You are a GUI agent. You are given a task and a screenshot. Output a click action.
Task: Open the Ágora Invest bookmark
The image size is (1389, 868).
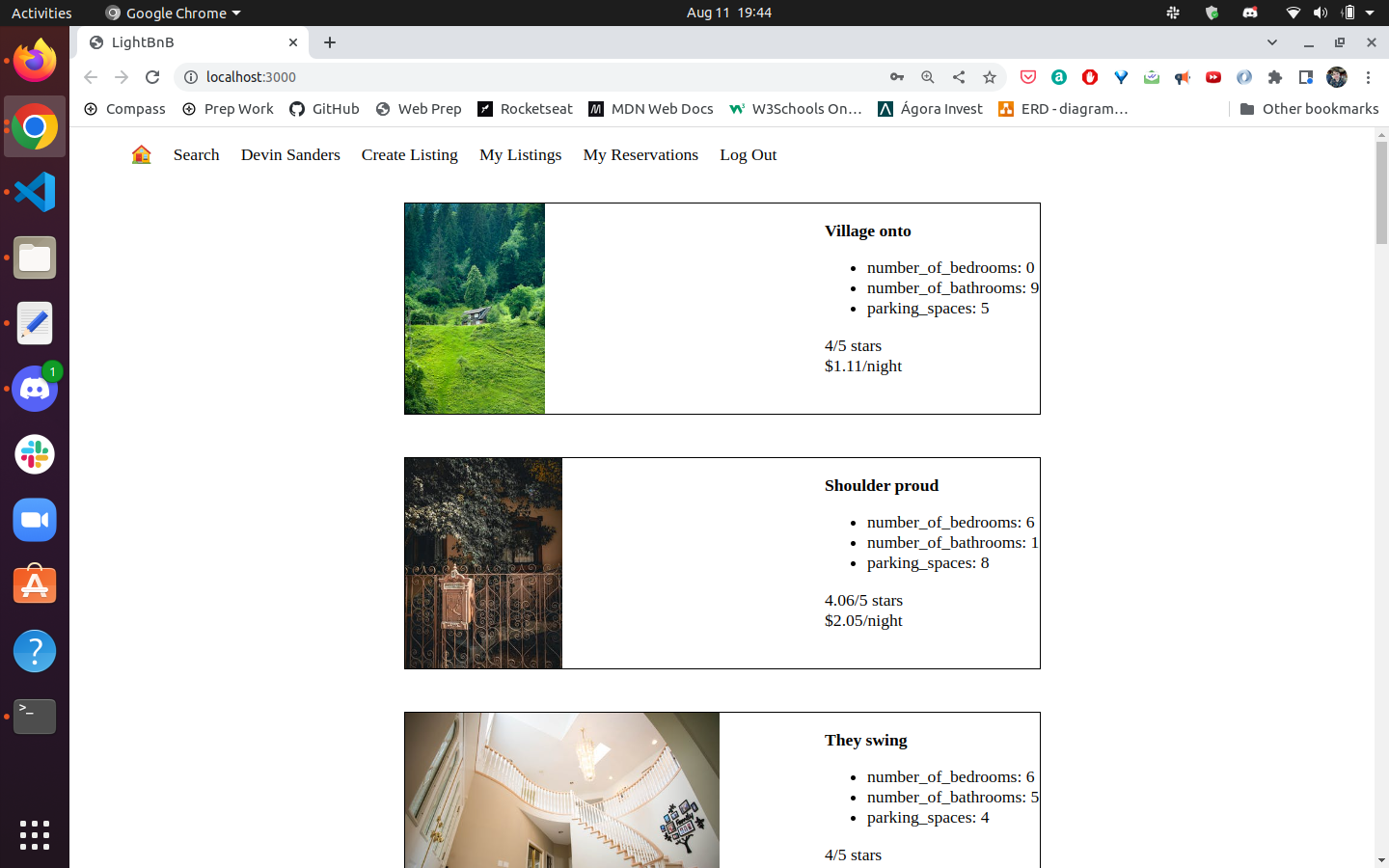coord(930,109)
